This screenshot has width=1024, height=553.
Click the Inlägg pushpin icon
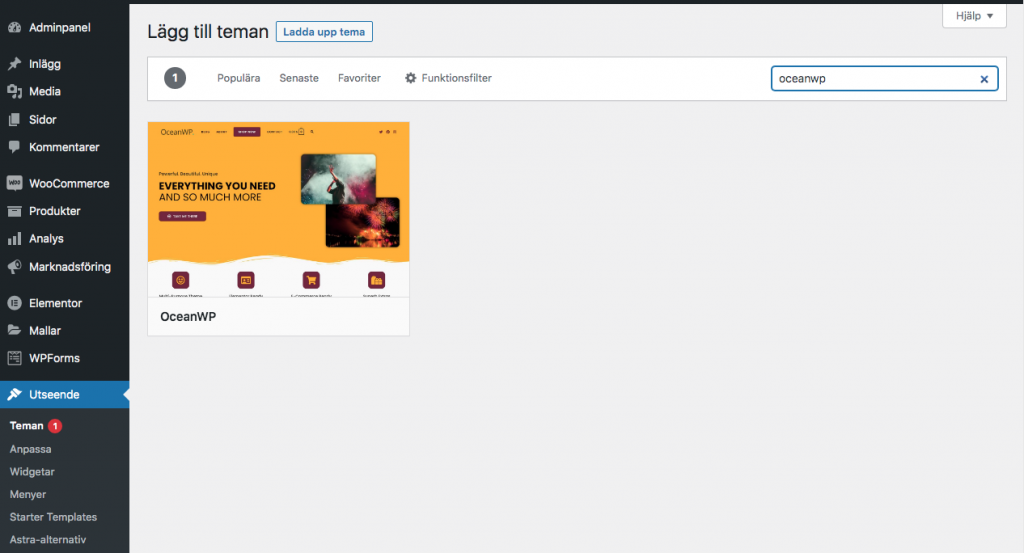pyautogui.click(x=14, y=64)
